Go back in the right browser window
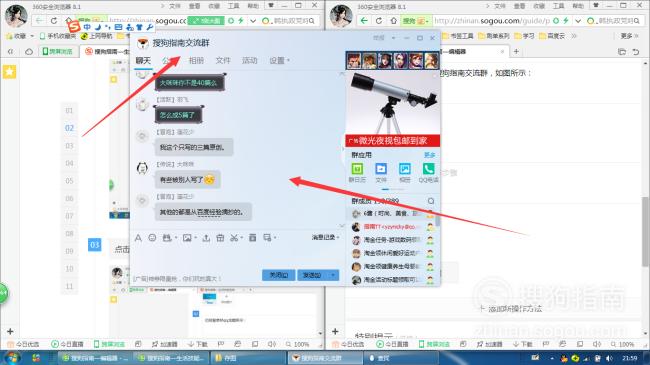The height and width of the screenshot is (365, 650). pos(364,20)
